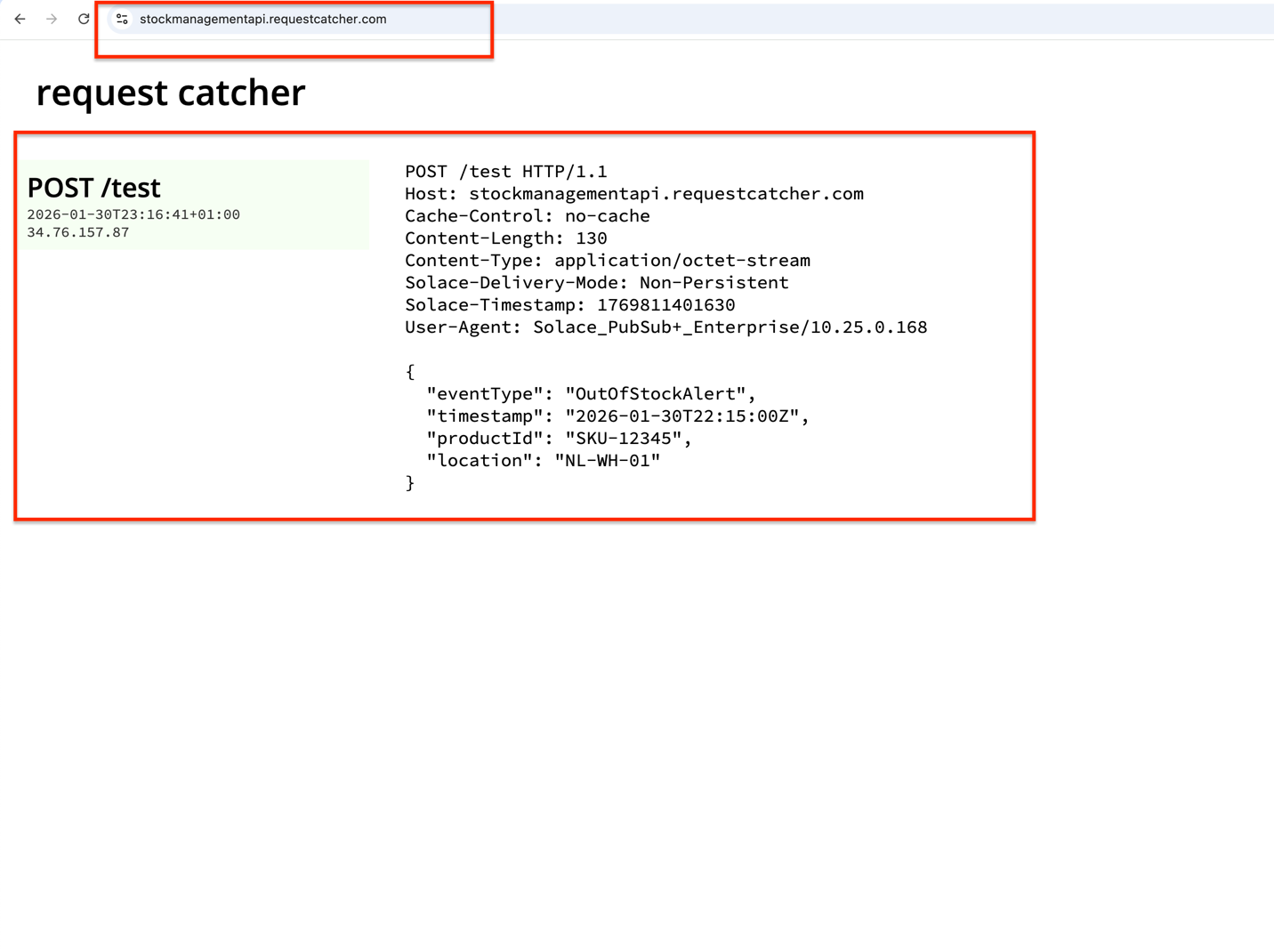Click the "POST /test HTTP/1.1" request line
Image resolution: width=1274 pixels, height=952 pixels.
pyautogui.click(x=505, y=172)
